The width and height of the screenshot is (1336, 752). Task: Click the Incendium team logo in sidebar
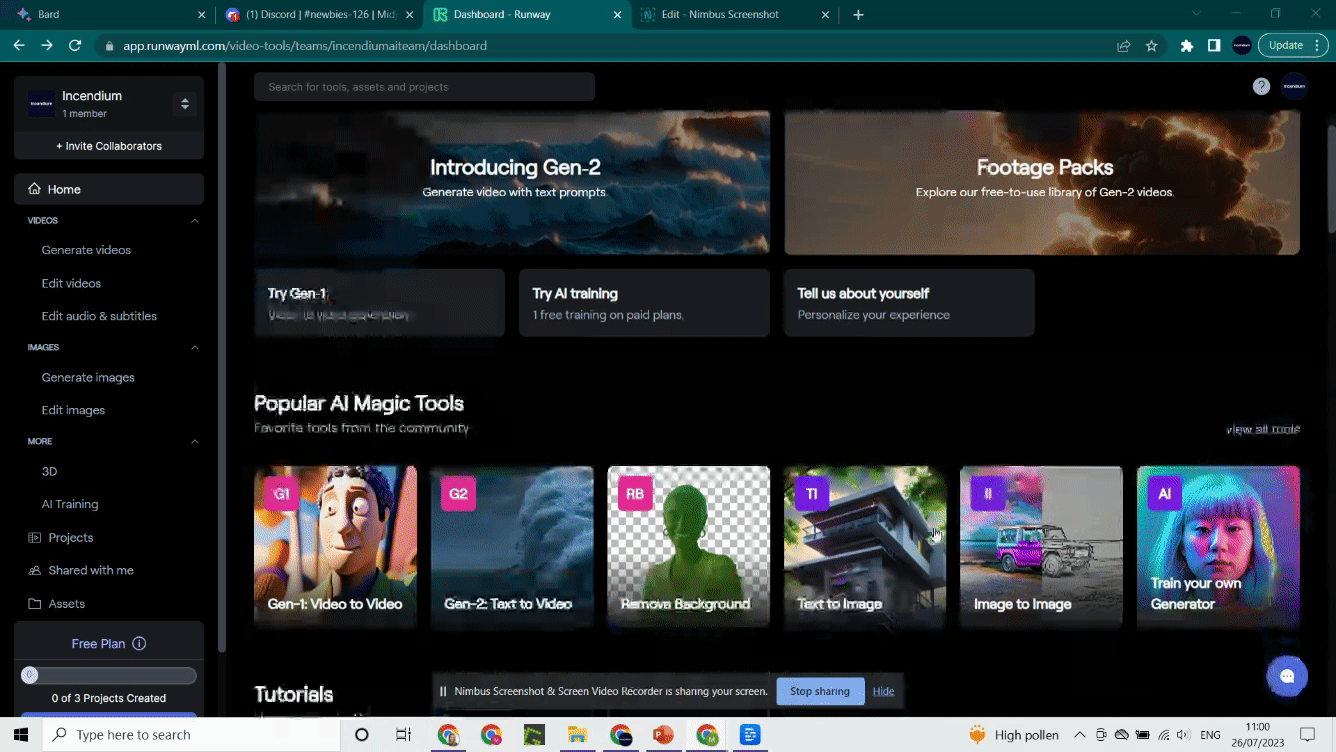(x=41, y=104)
